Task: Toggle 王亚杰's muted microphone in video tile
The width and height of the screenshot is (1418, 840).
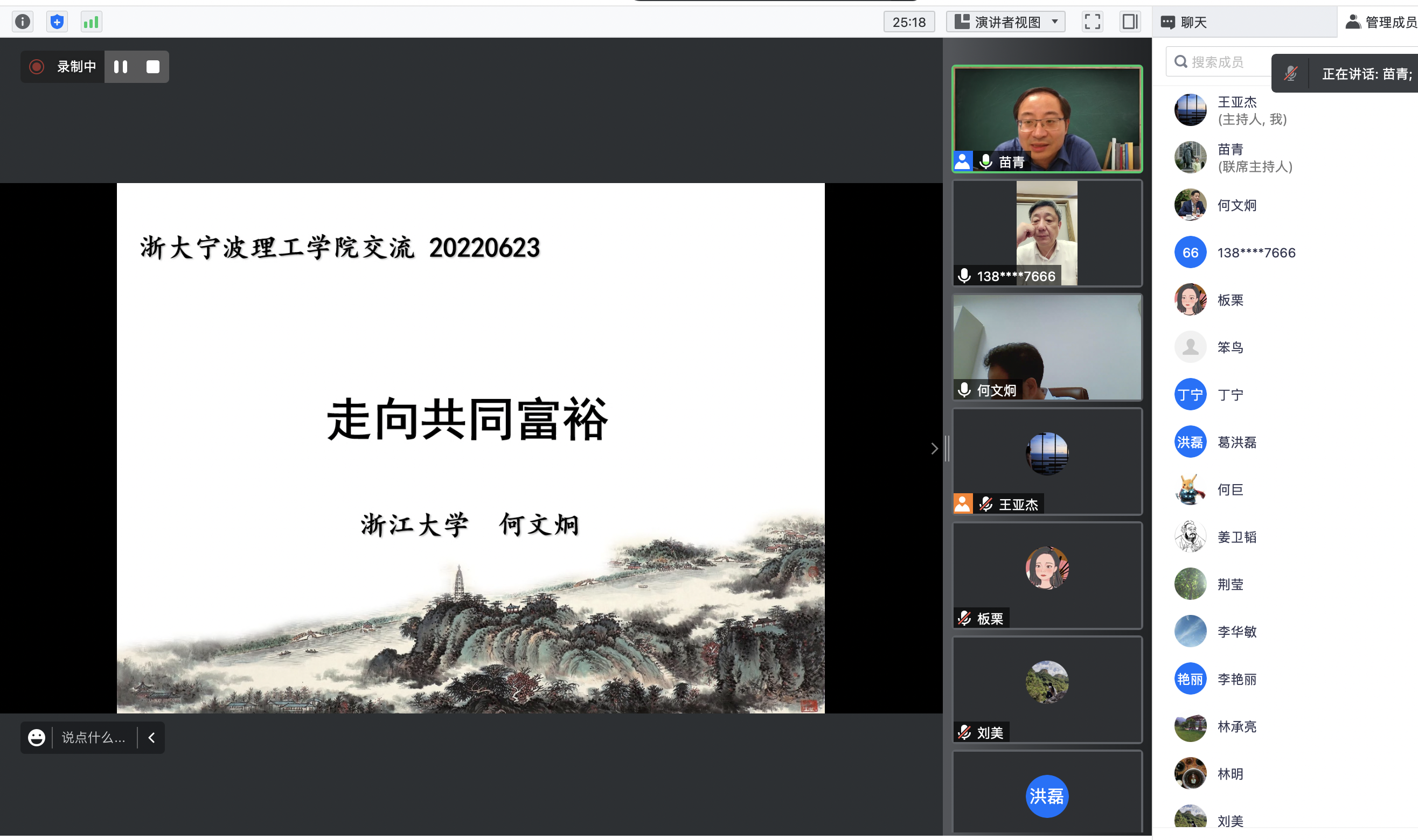Action: (x=986, y=504)
